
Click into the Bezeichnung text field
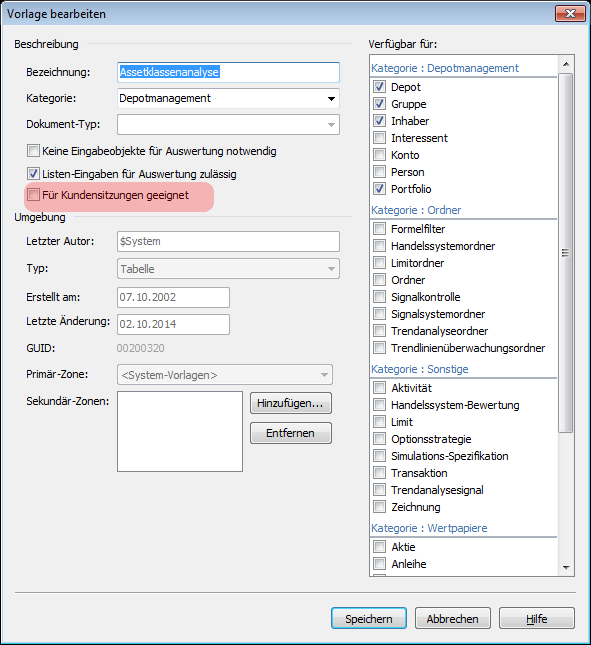pos(228,72)
